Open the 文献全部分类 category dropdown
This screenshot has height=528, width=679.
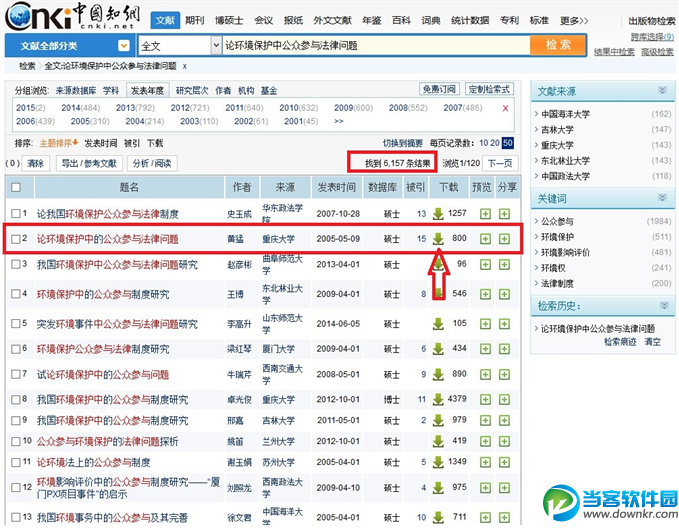click(68, 45)
